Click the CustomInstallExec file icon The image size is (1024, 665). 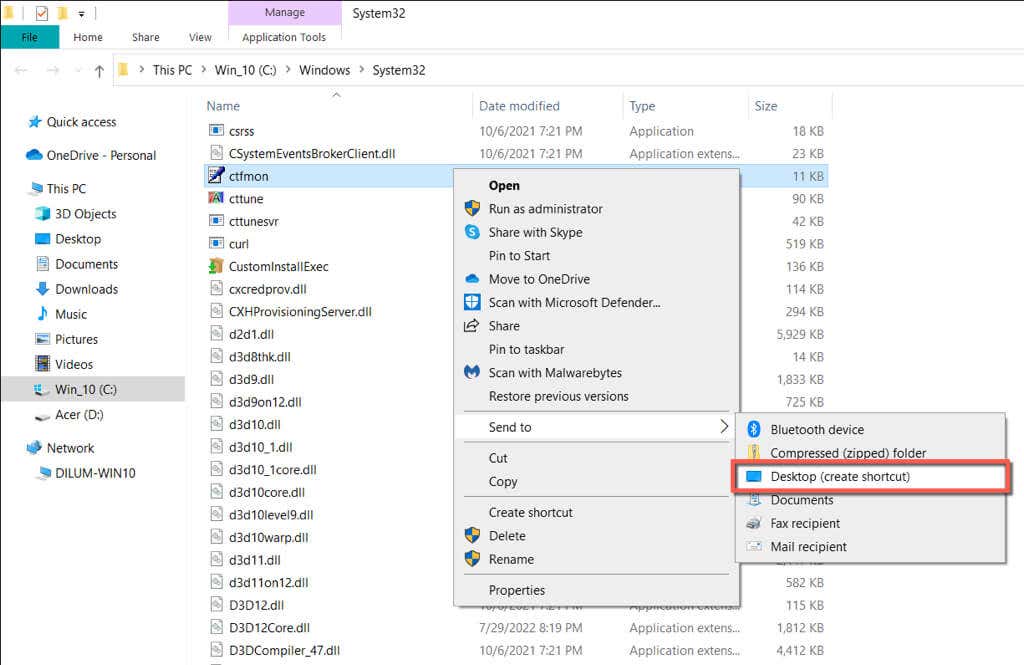216,266
